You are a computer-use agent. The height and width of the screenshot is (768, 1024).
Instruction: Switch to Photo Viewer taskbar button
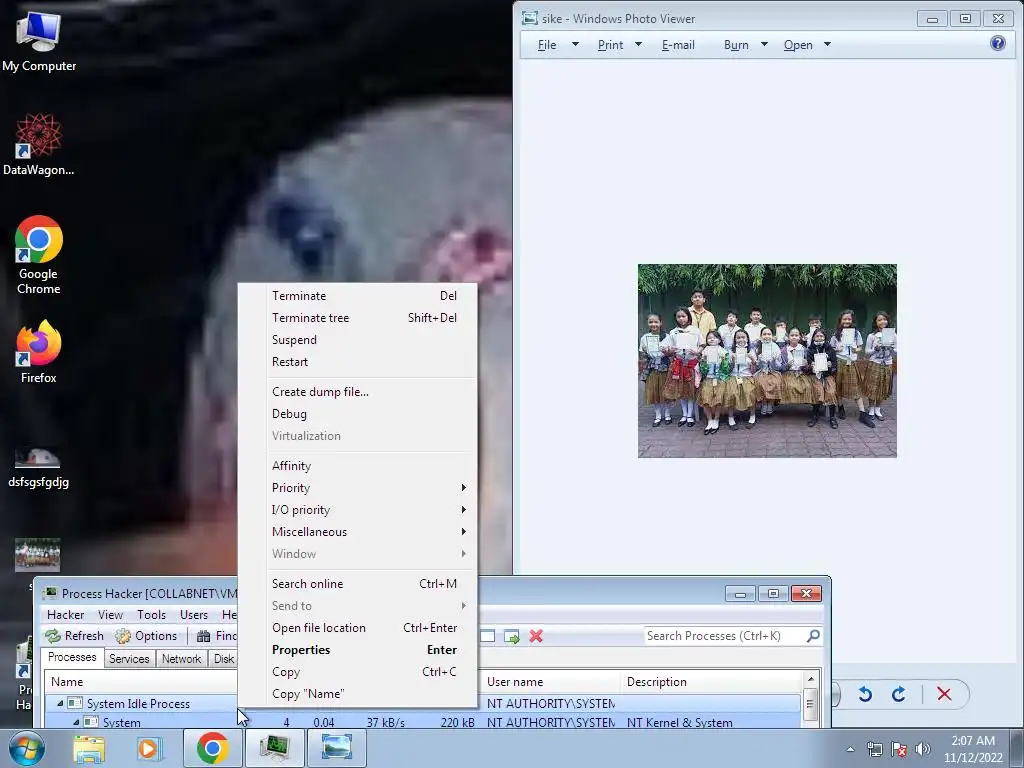[337, 748]
